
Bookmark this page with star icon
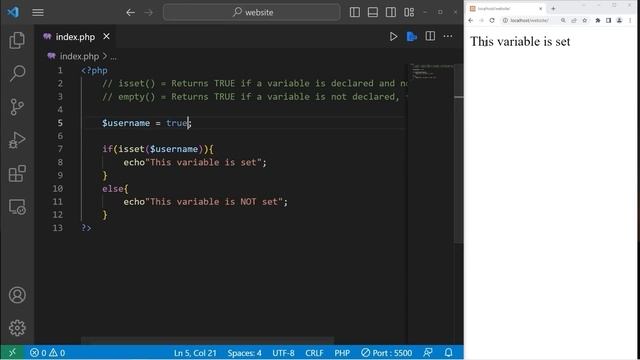pyautogui.click(x=584, y=20)
